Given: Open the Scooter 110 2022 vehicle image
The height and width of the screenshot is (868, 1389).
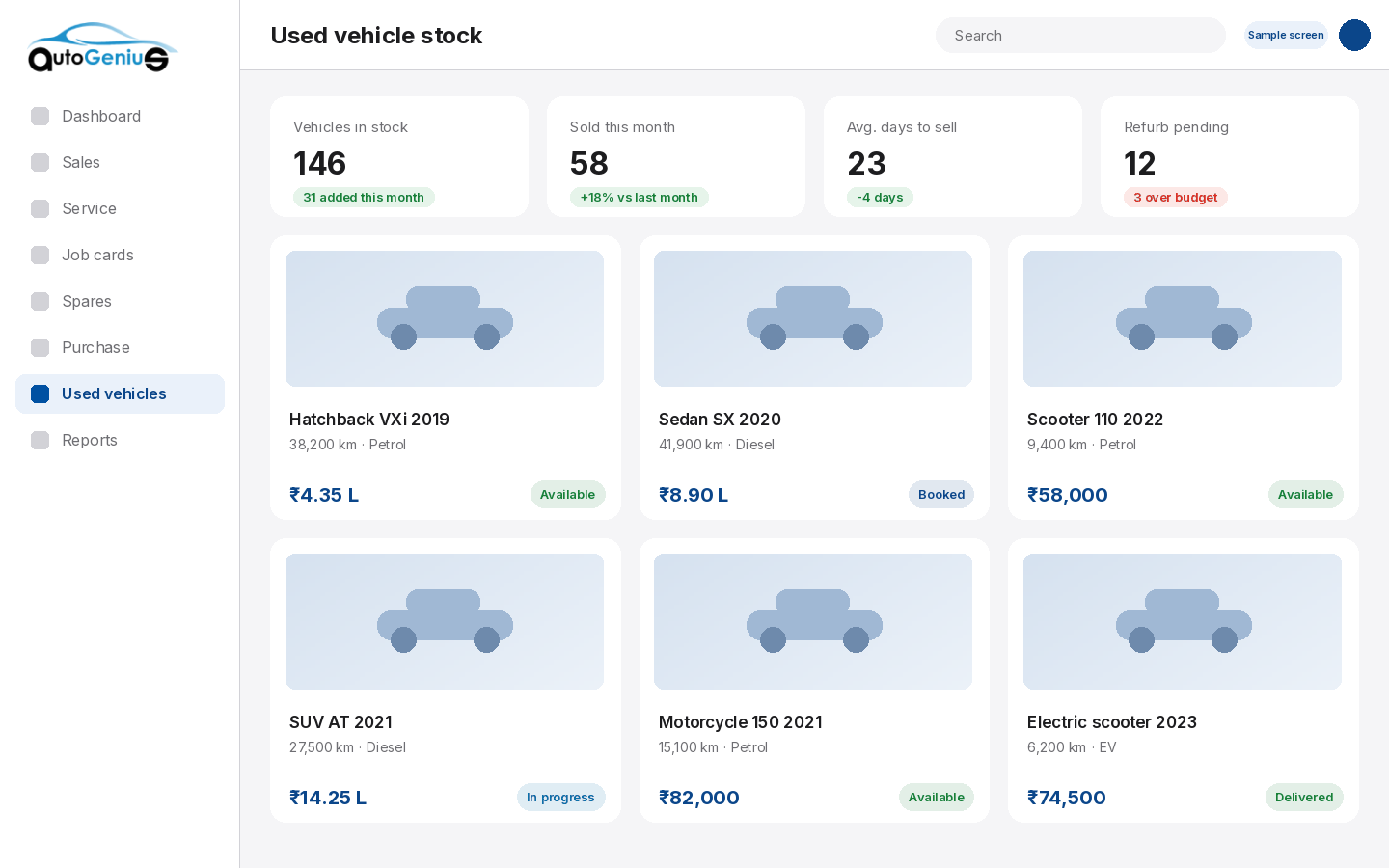Looking at the screenshot, I should coord(1183,318).
